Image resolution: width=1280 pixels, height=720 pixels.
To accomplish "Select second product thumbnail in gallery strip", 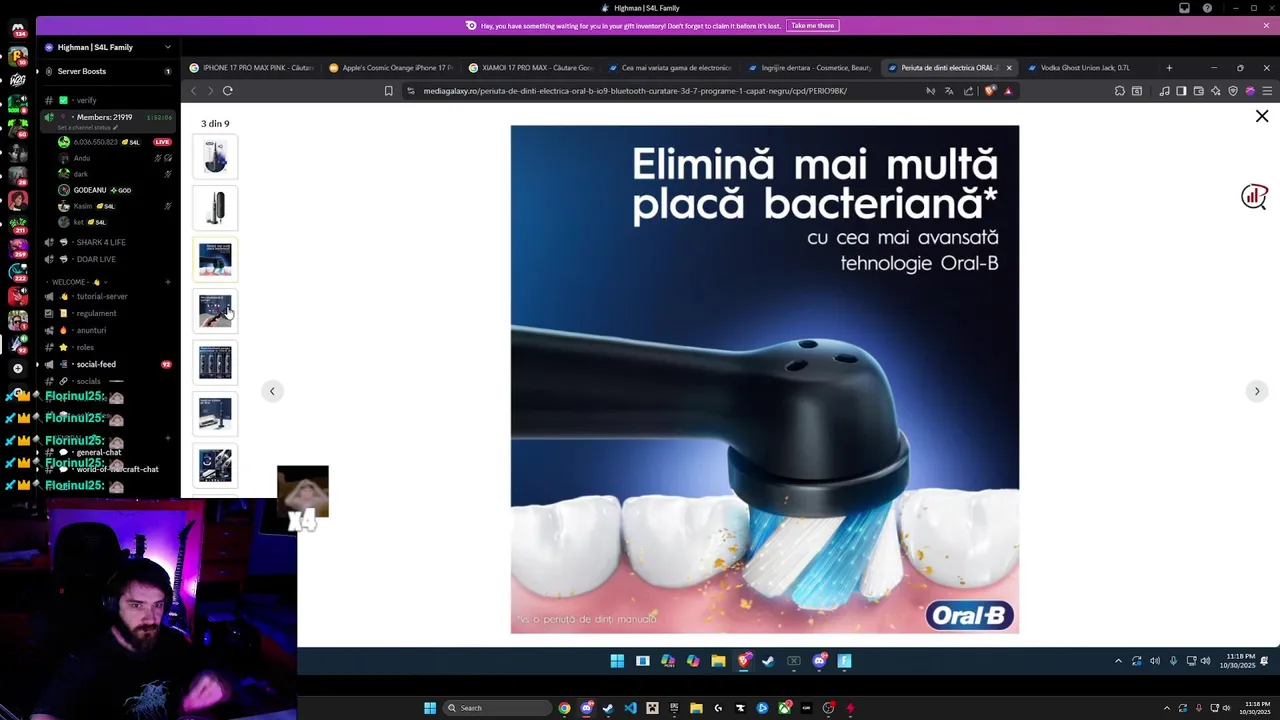I will click(215, 208).
